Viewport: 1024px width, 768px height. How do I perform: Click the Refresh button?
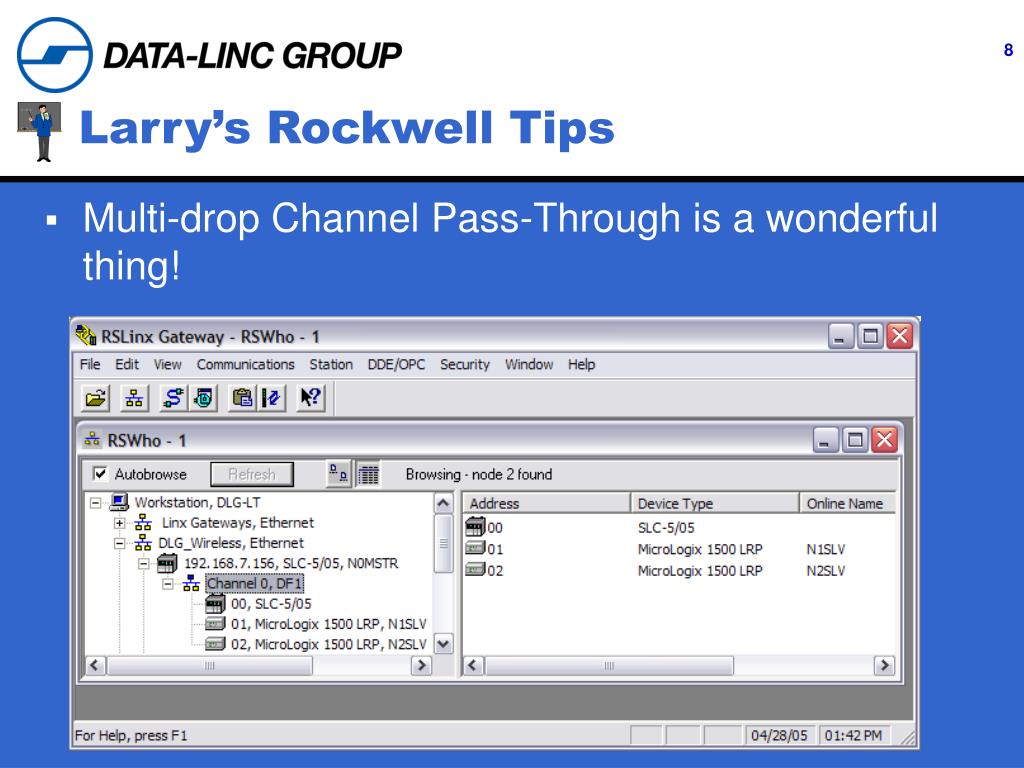[x=252, y=474]
